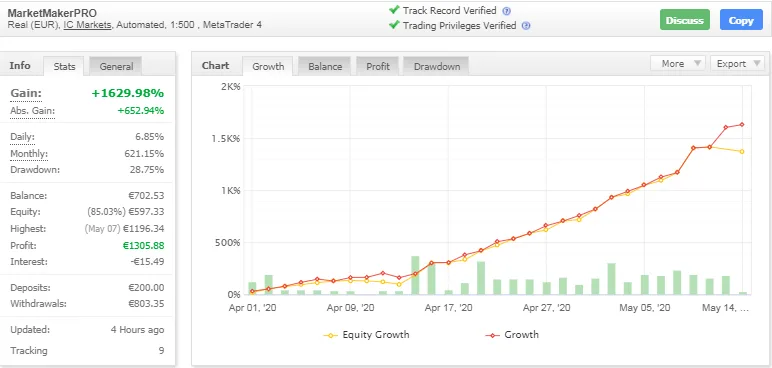Click the help icon beside Trading Privileges Verified
772x368 pixels.
[526, 26]
